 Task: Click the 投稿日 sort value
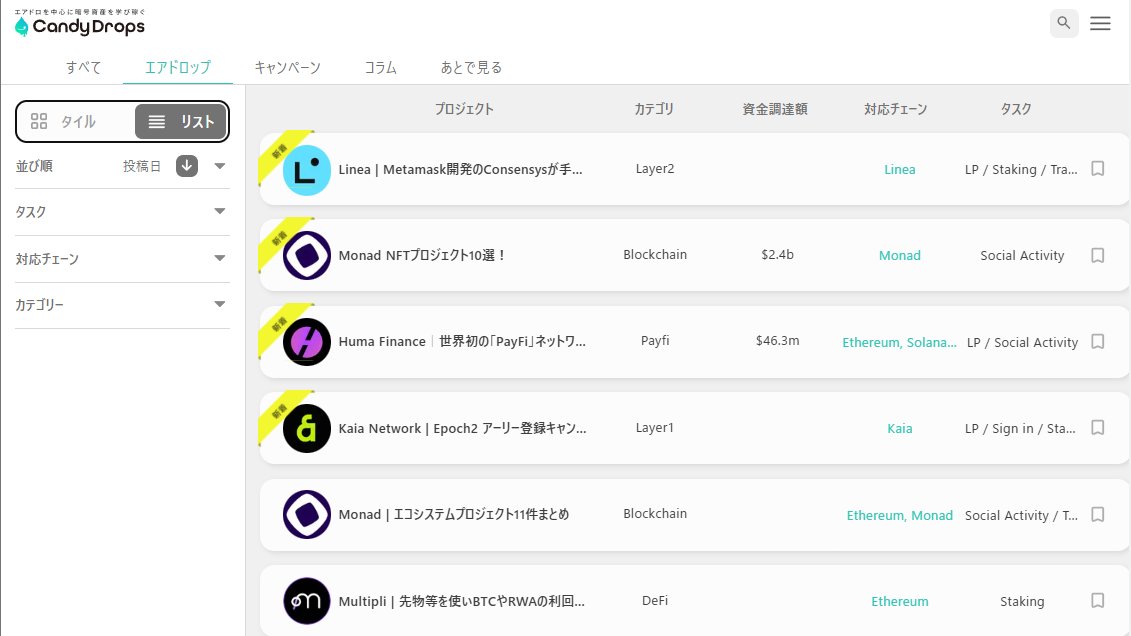pyautogui.click(x=141, y=166)
